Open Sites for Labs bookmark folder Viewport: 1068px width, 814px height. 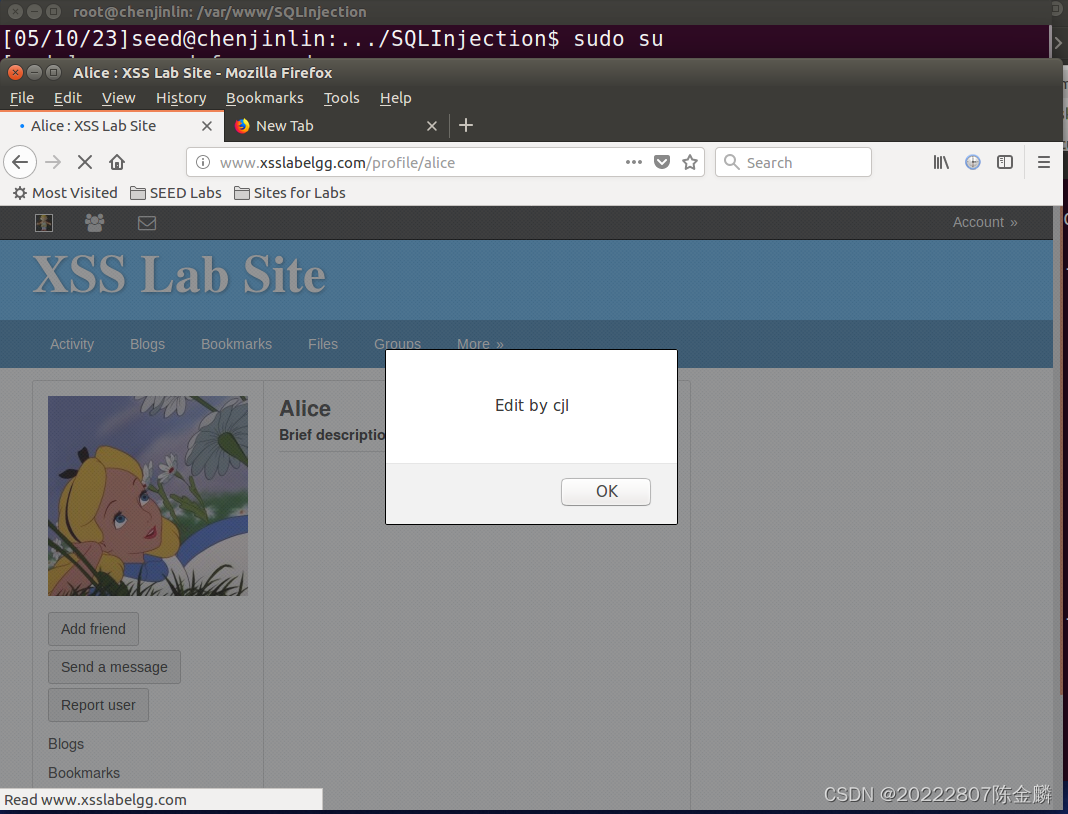point(289,193)
